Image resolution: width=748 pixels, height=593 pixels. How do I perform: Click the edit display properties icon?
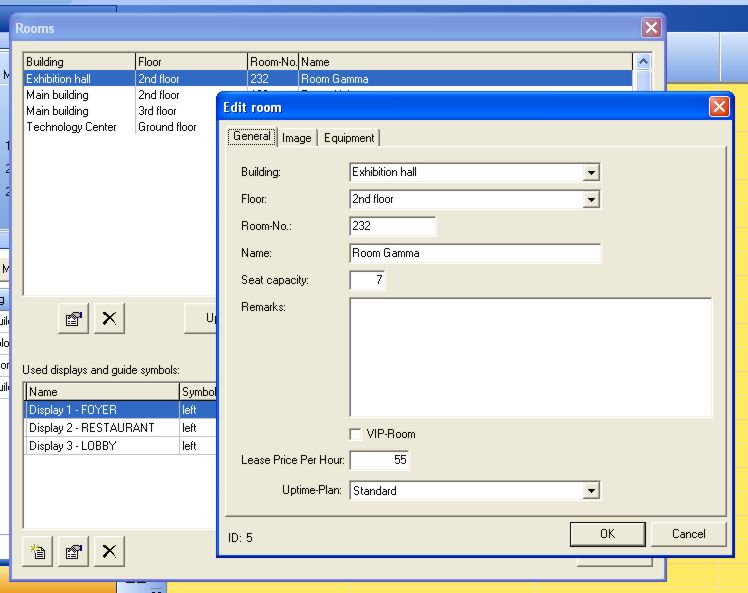(73, 551)
